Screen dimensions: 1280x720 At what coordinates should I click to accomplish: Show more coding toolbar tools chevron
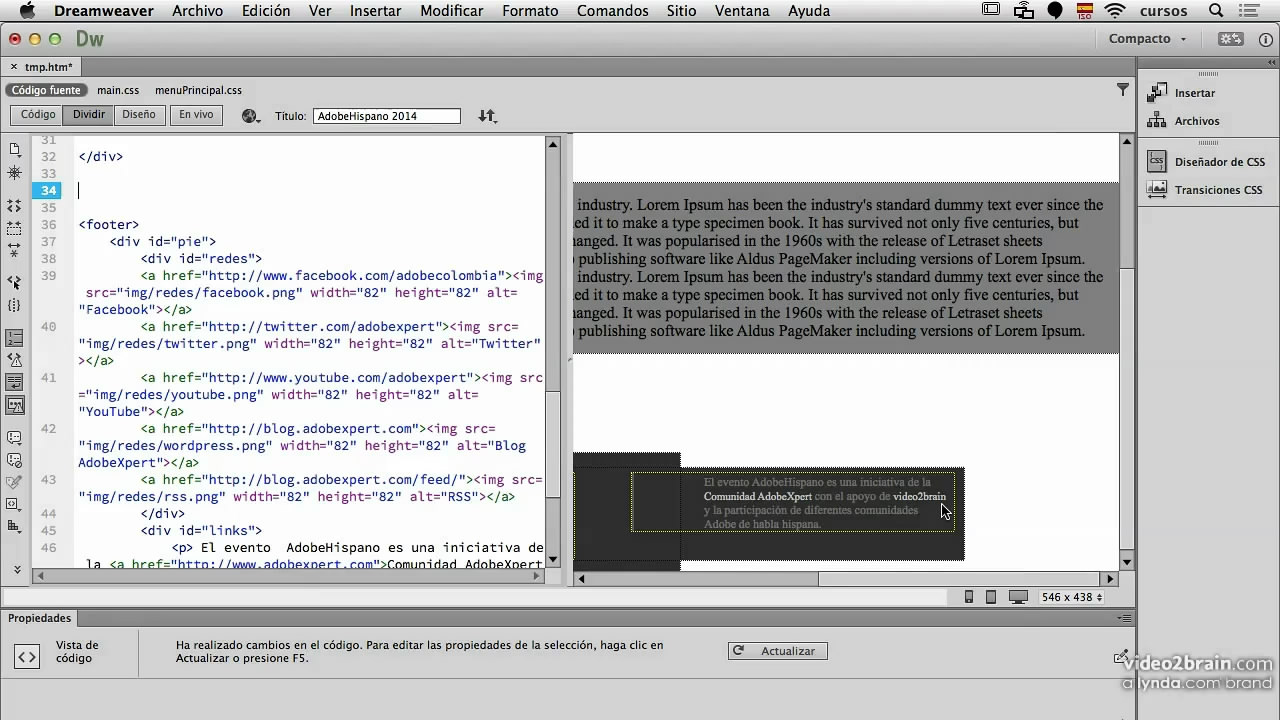point(16,568)
